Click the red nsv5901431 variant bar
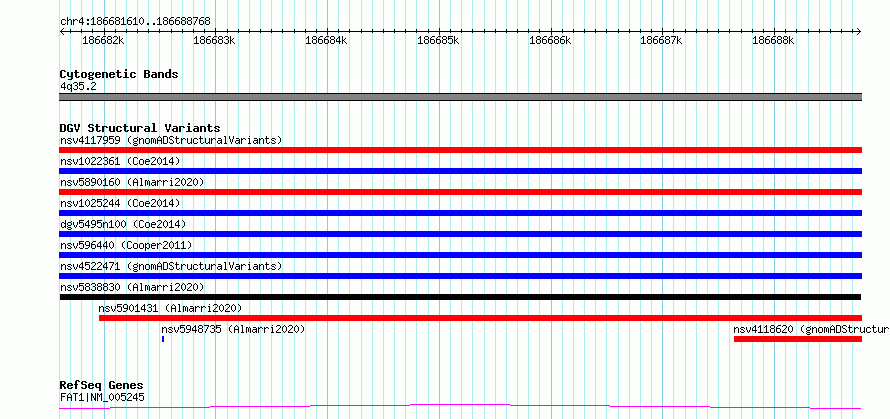Screen dimensions: 890x419 click(x=480, y=318)
